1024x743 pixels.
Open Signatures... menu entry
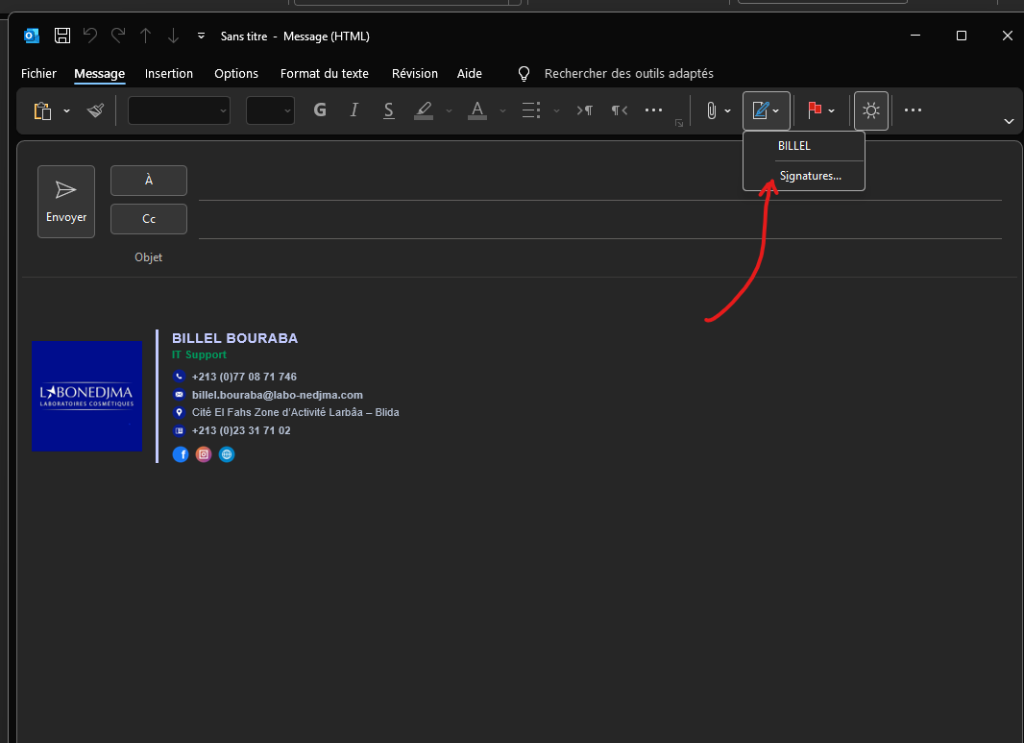tap(804, 176)
